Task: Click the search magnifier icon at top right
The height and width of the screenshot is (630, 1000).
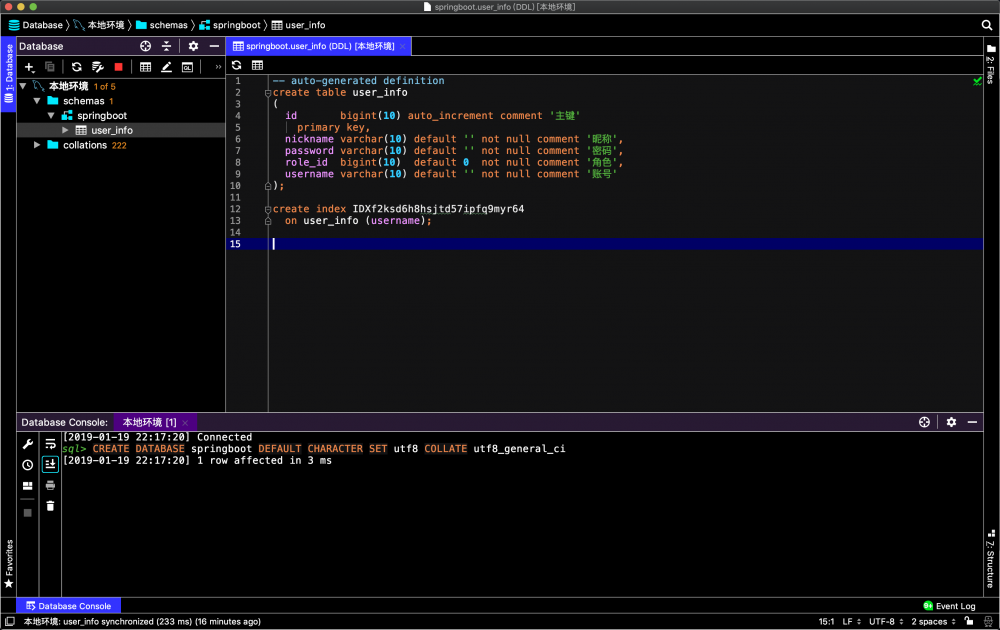Action: click(987, 24)
